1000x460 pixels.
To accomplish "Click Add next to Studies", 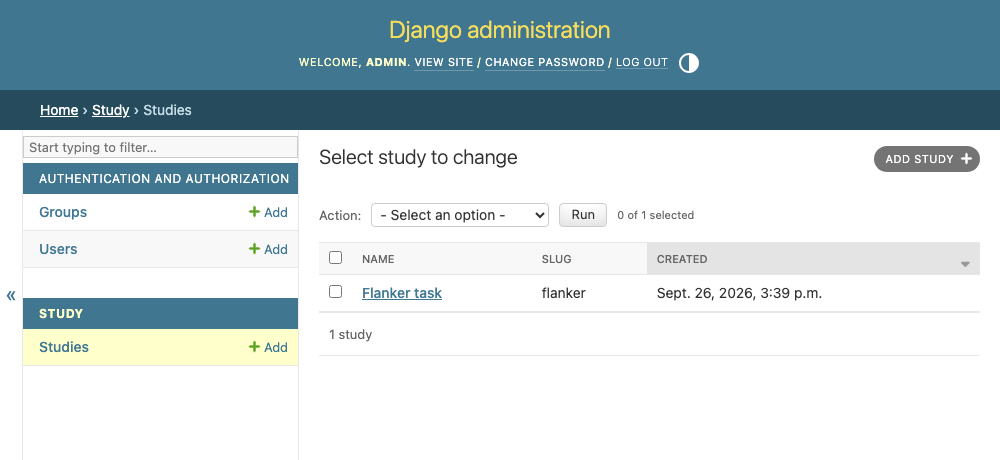I will click(268, 347).
